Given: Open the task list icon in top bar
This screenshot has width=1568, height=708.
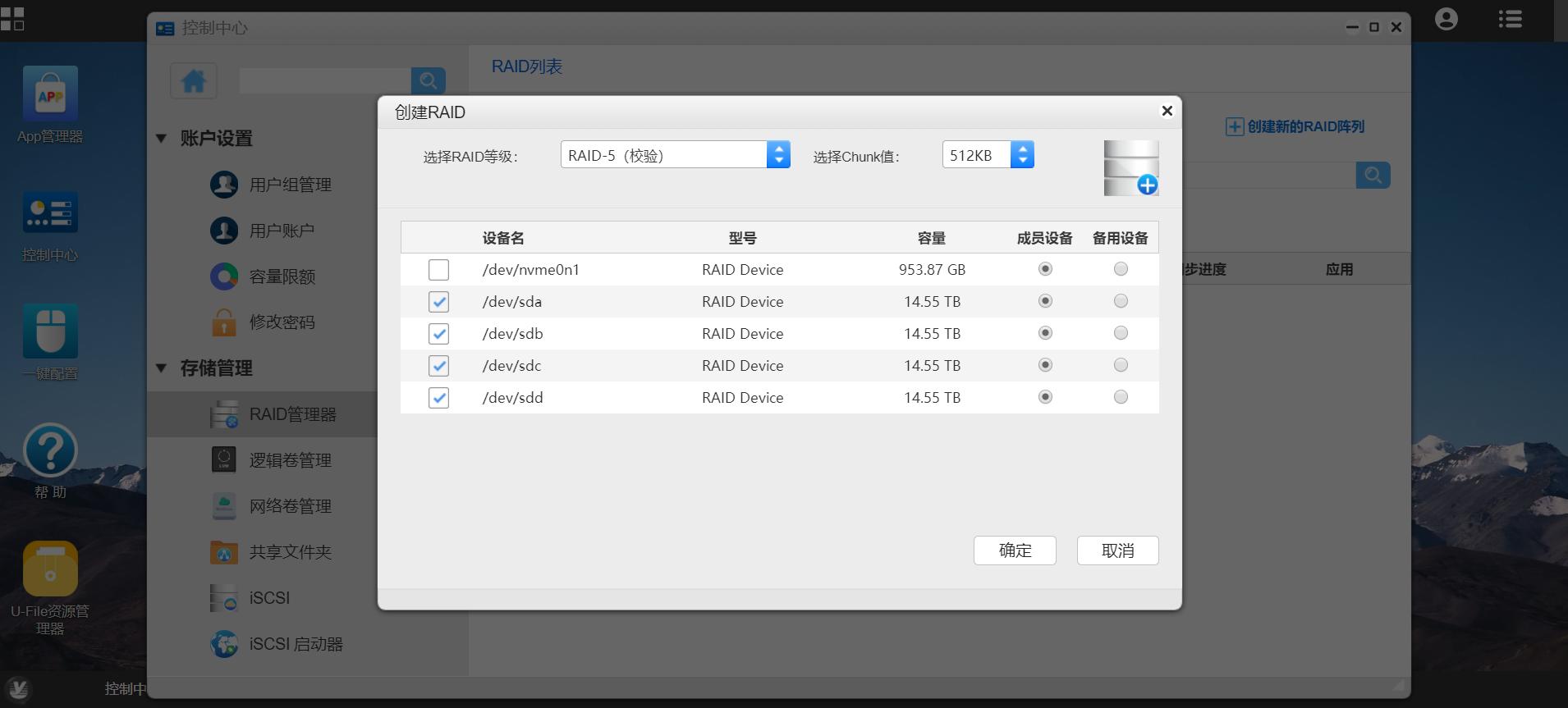Looking at the screenshot, I should [1510, 19].
